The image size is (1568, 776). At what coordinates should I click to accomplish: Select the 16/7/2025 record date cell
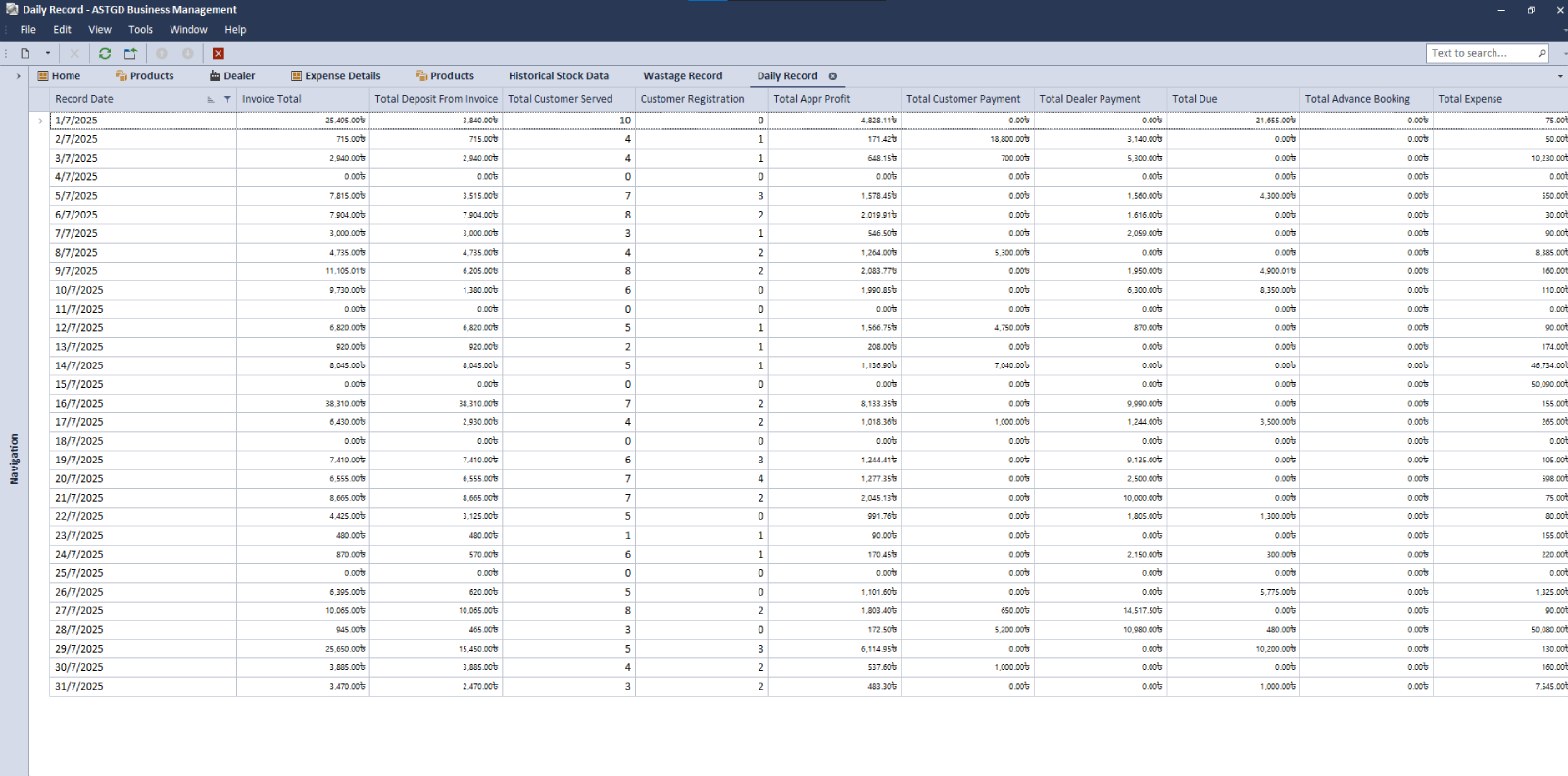click(x=143, y=404)
